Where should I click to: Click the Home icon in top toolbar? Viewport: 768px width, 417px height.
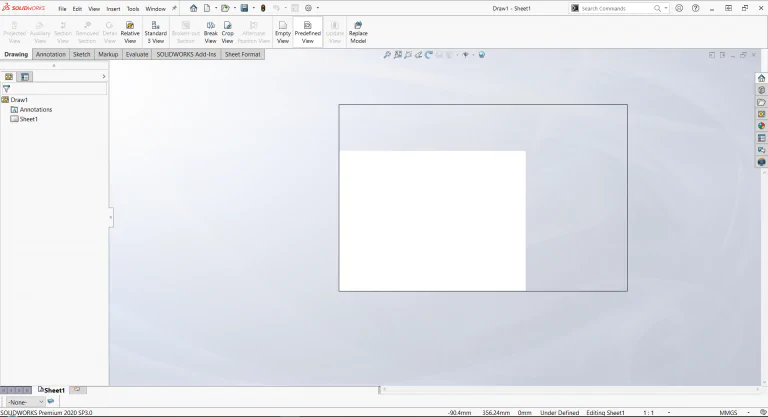193,8
